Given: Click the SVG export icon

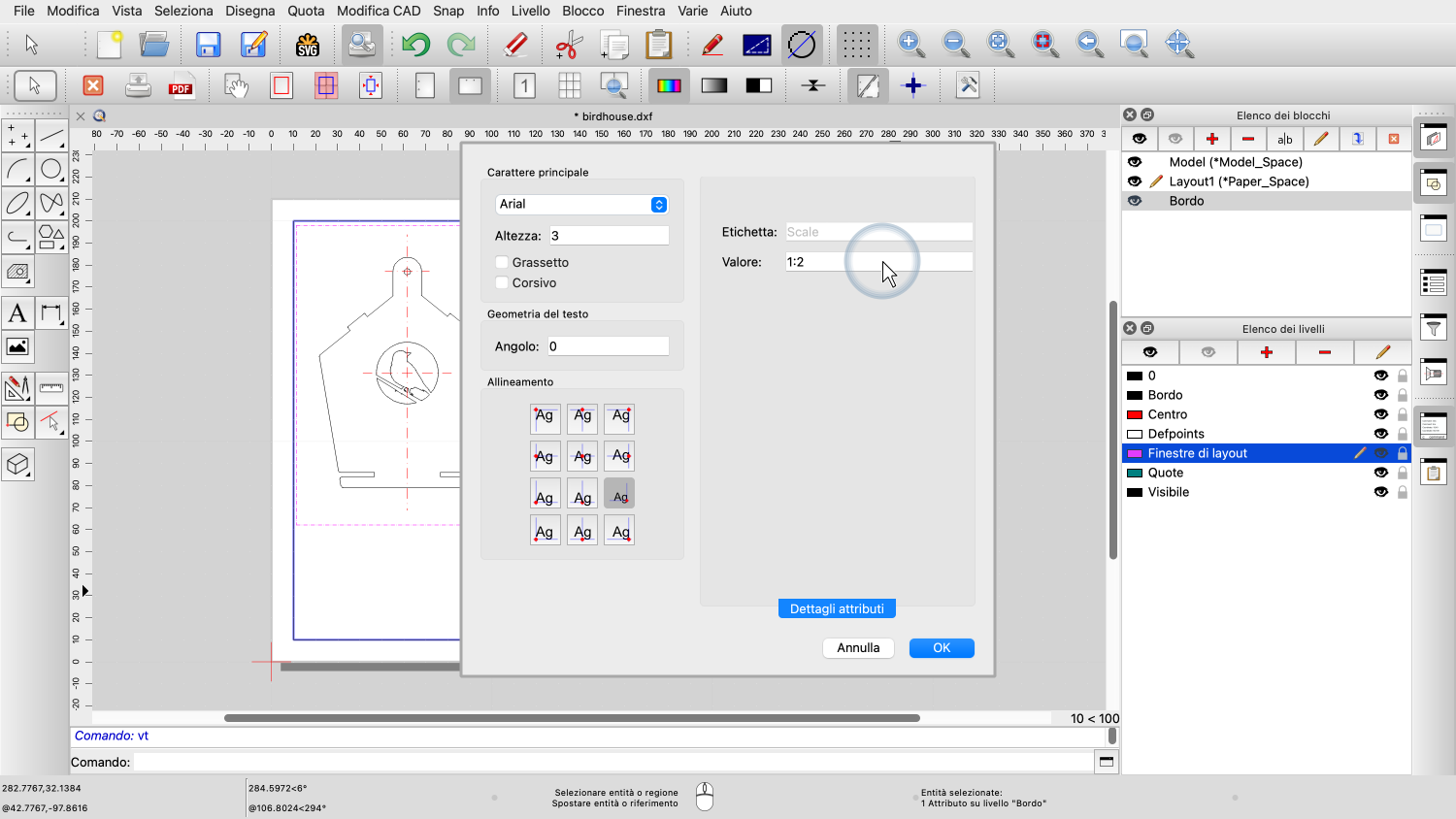Looking at the screenshot, I should (308, 45).
